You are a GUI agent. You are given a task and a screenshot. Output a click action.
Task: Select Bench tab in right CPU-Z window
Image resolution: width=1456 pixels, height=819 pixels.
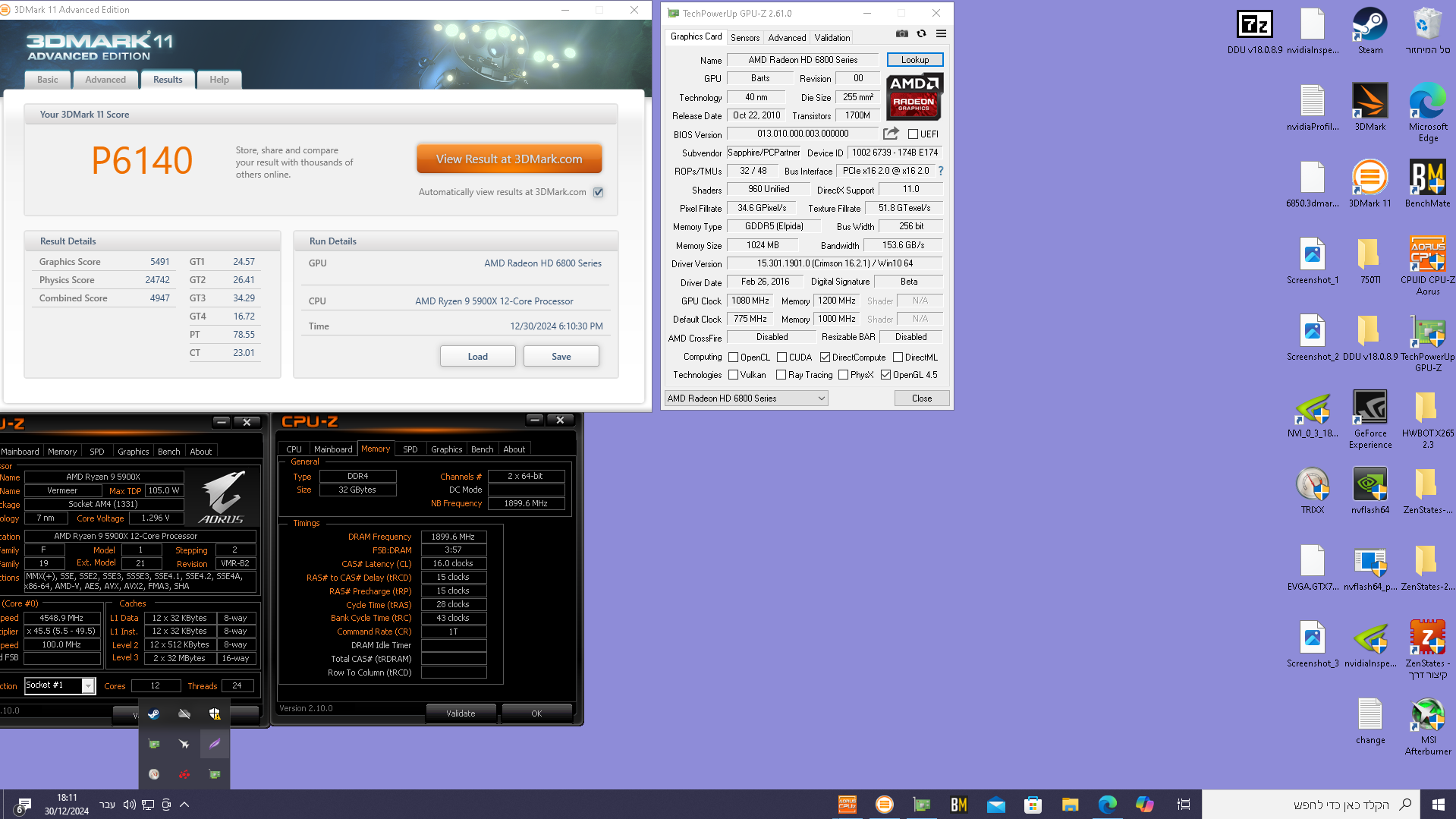(483, 449)
